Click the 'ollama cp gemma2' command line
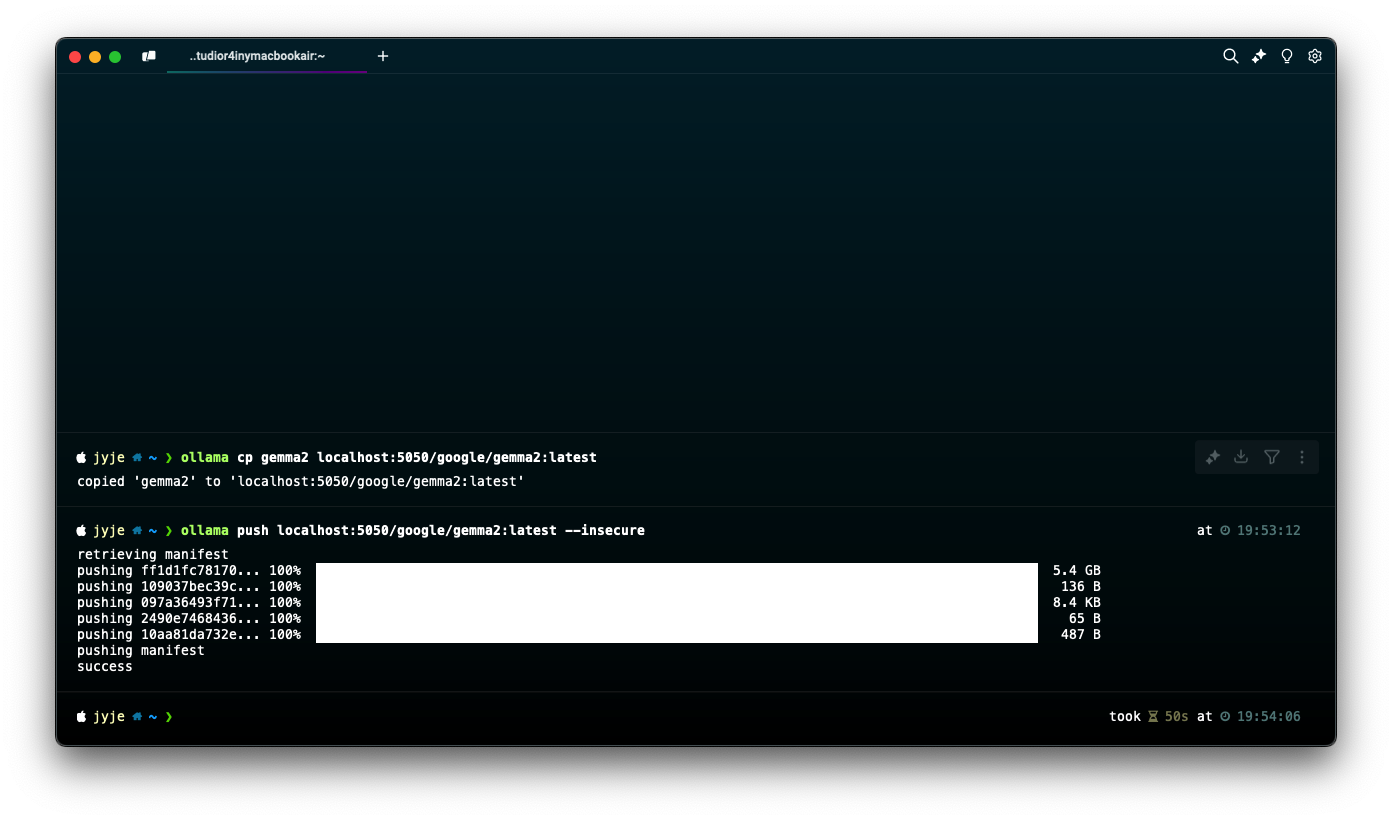 (x=388, y=458)
